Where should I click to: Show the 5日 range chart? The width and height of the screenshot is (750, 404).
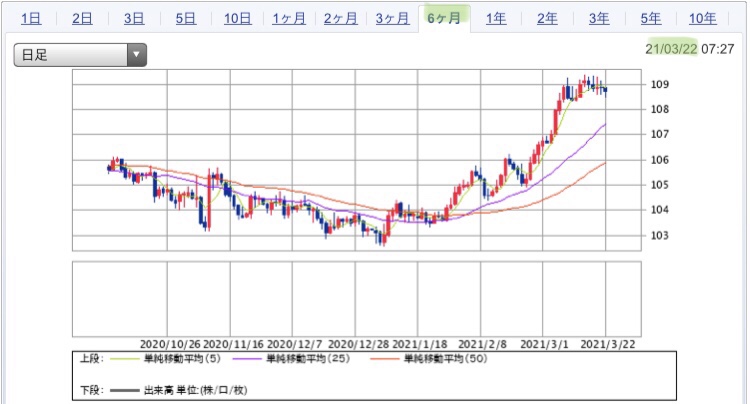click(x=185, y=18)
